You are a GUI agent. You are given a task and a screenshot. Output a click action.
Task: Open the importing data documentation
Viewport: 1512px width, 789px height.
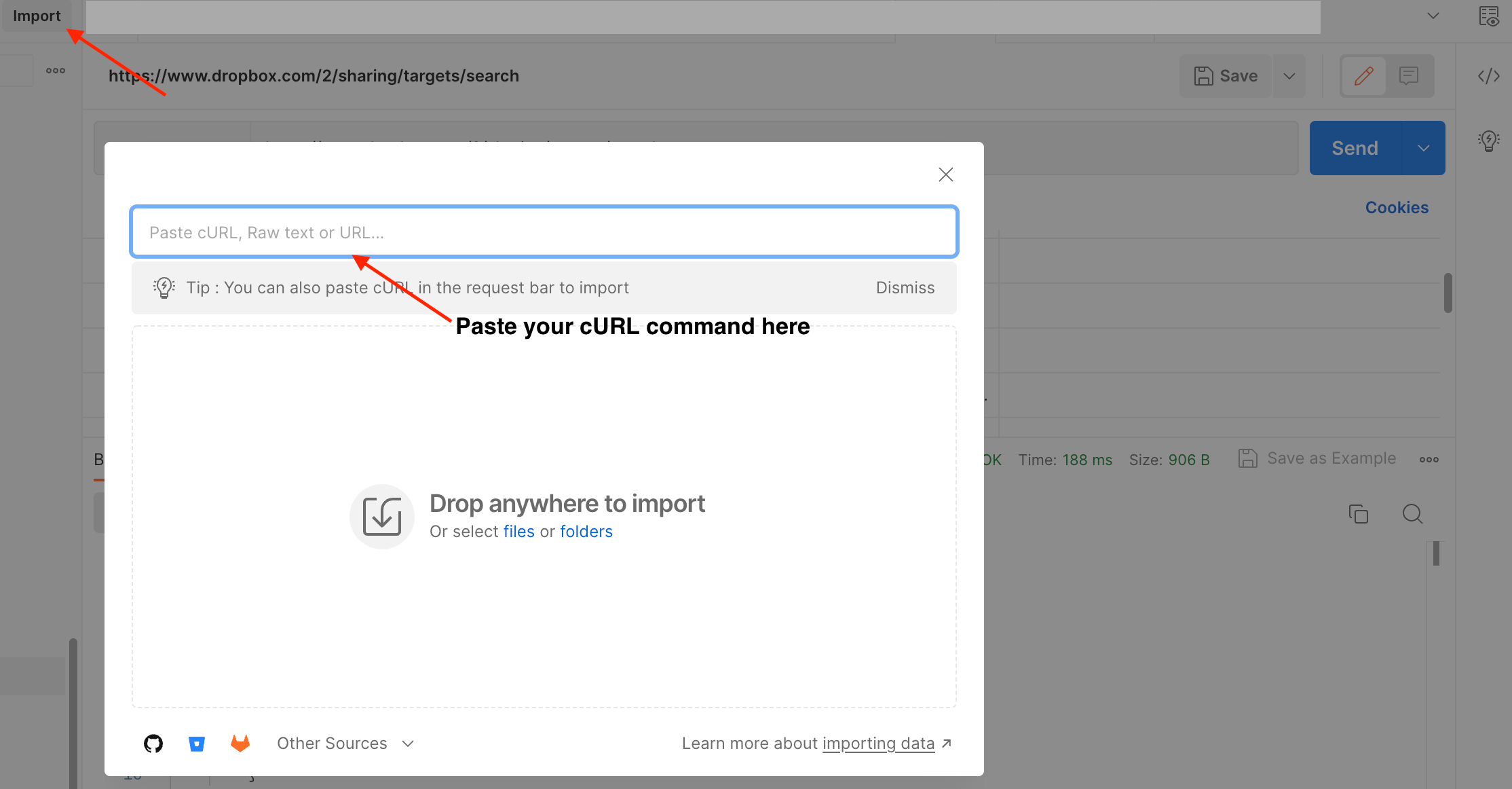click(x=878, y=743)
